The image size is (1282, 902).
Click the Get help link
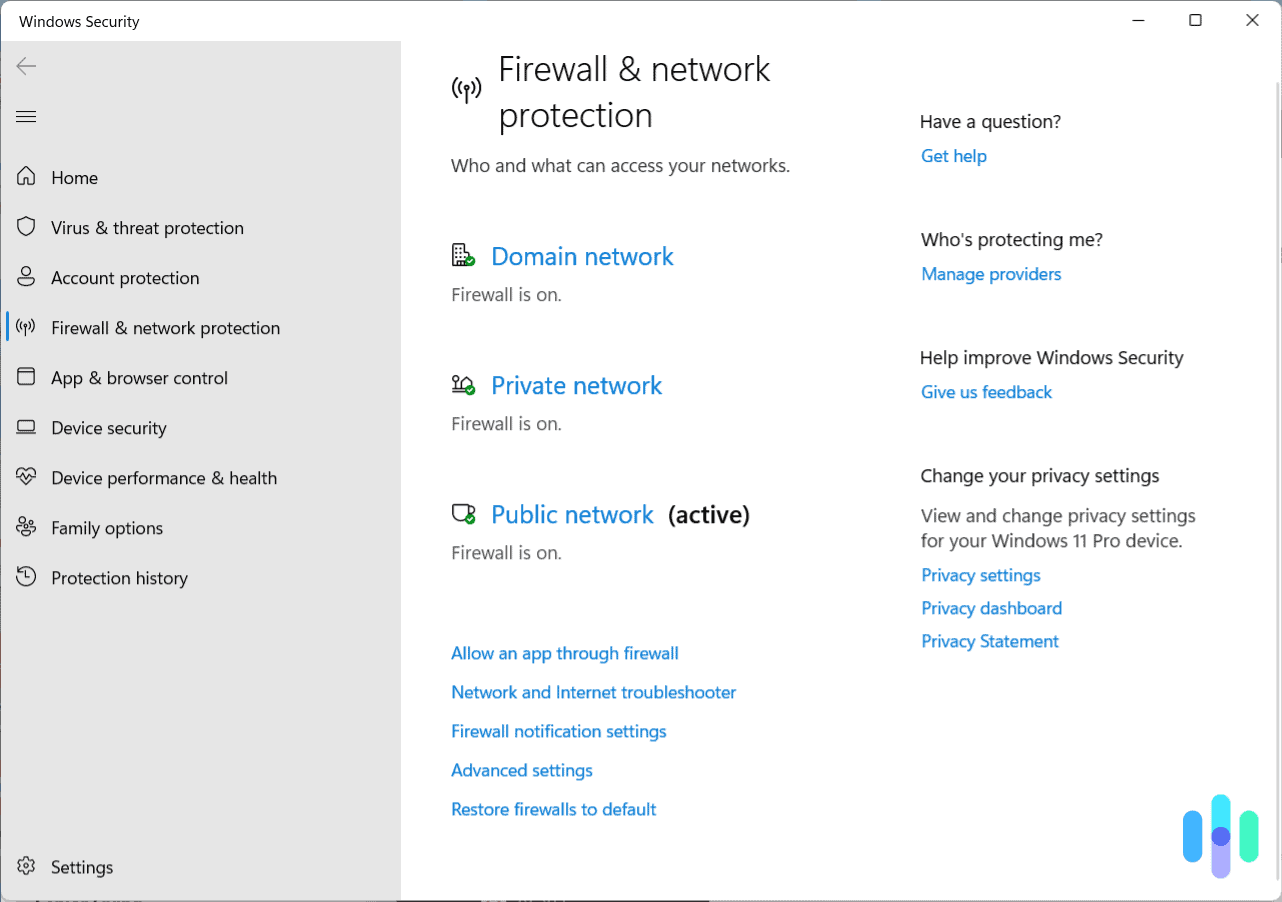[953, 156]
